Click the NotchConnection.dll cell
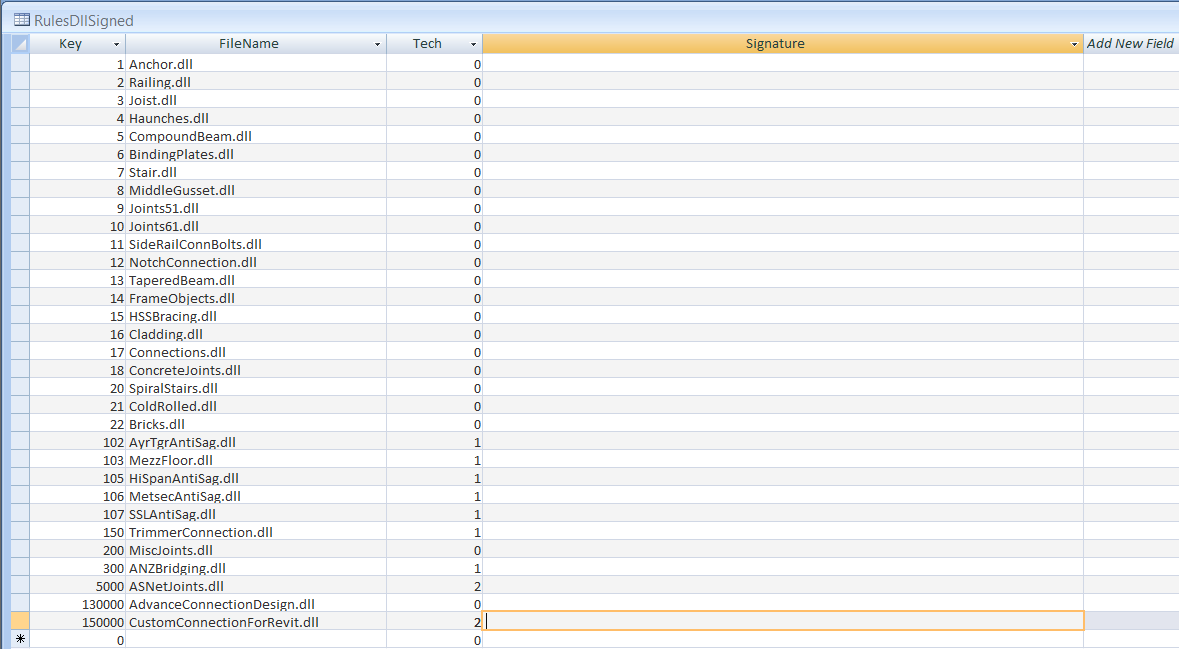 point(256,262)
